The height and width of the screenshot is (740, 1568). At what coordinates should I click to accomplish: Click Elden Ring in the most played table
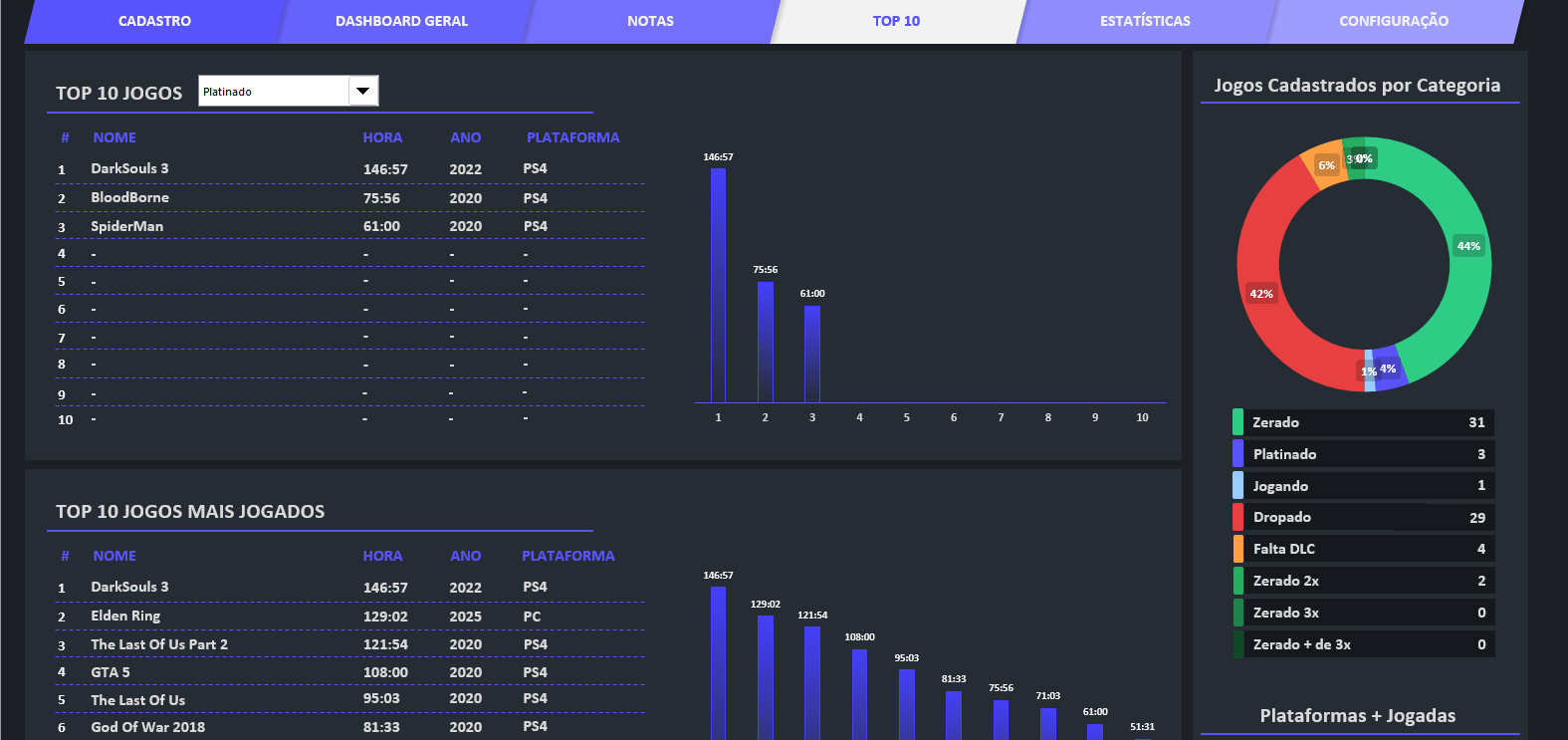(x=125, y=616)
